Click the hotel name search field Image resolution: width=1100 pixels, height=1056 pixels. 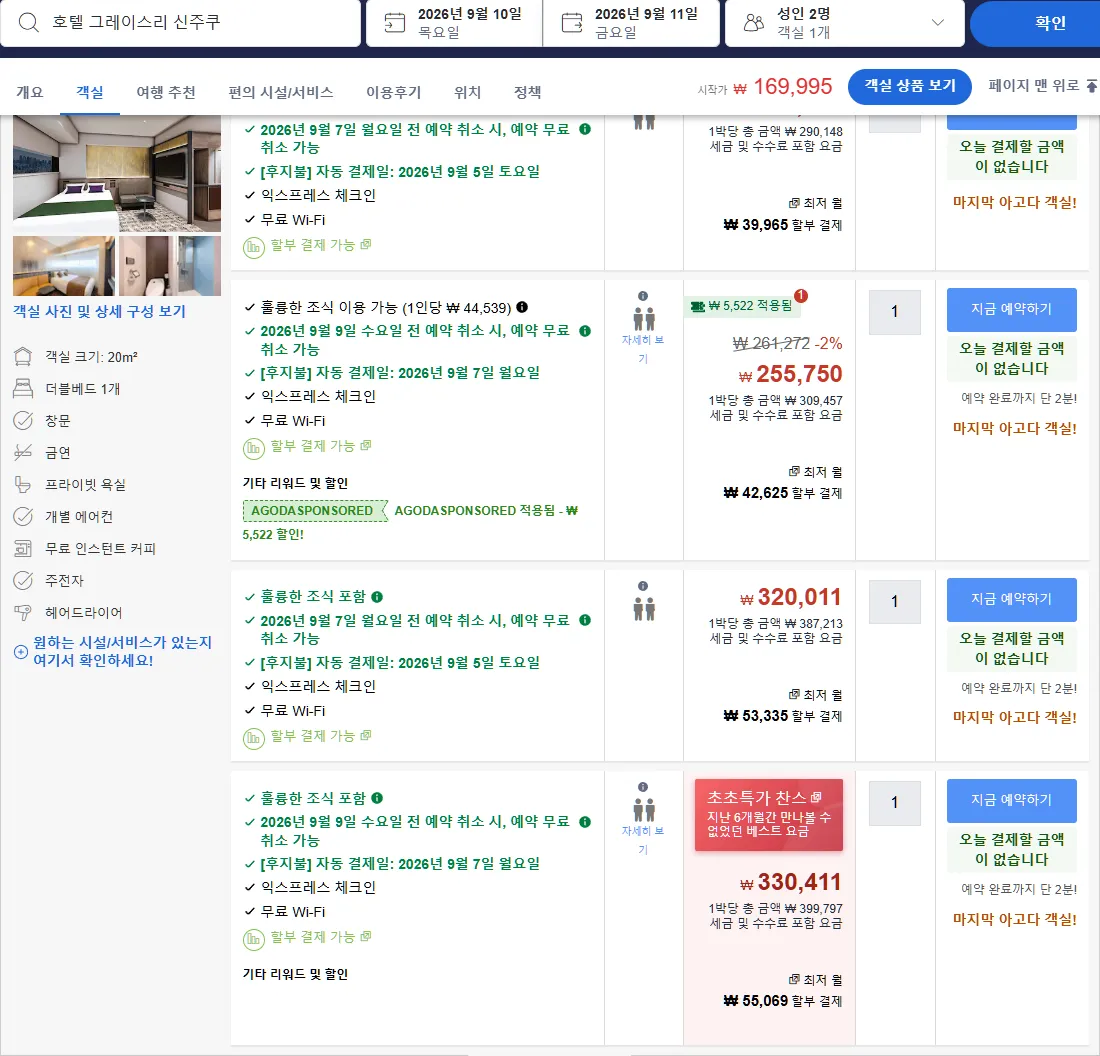180,22
